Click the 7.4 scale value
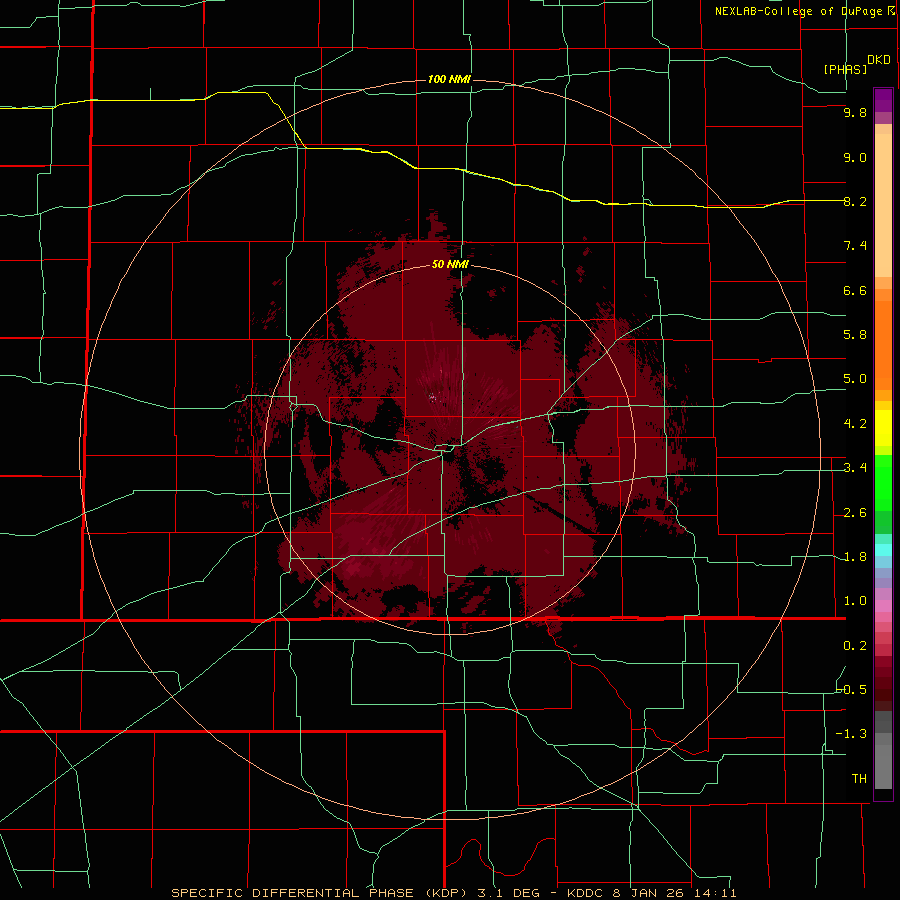The image size is (900, 900). tap(855, 246)
